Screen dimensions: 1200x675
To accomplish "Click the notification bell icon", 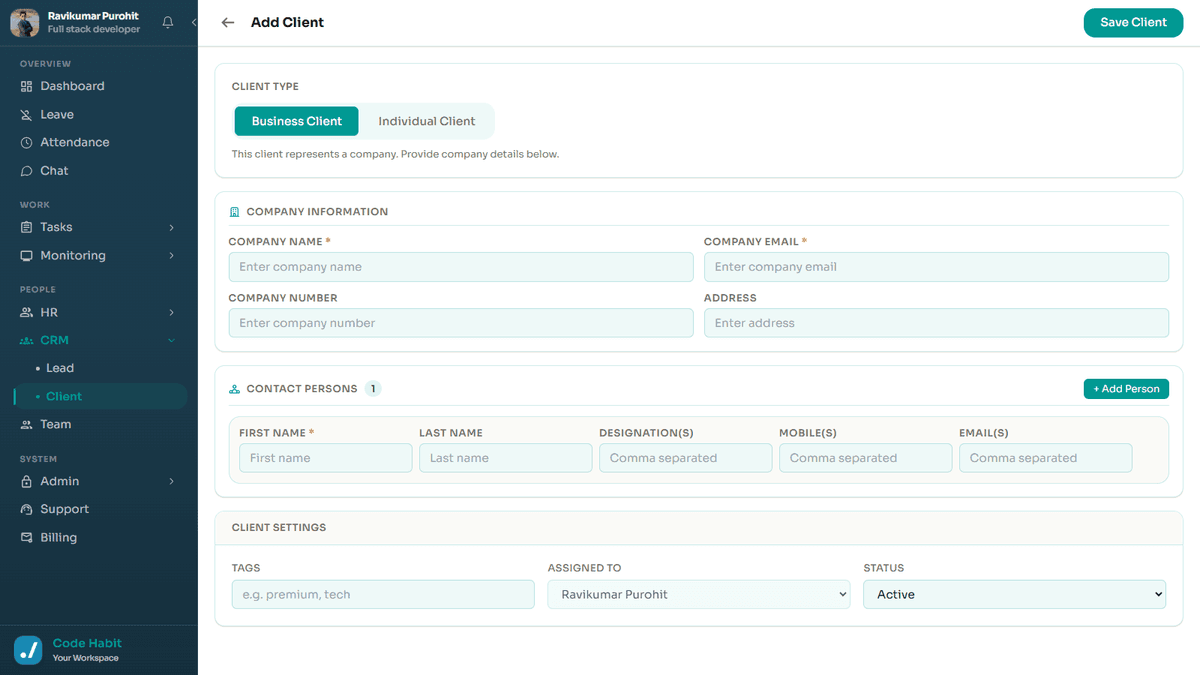I will tap(168, 22).
